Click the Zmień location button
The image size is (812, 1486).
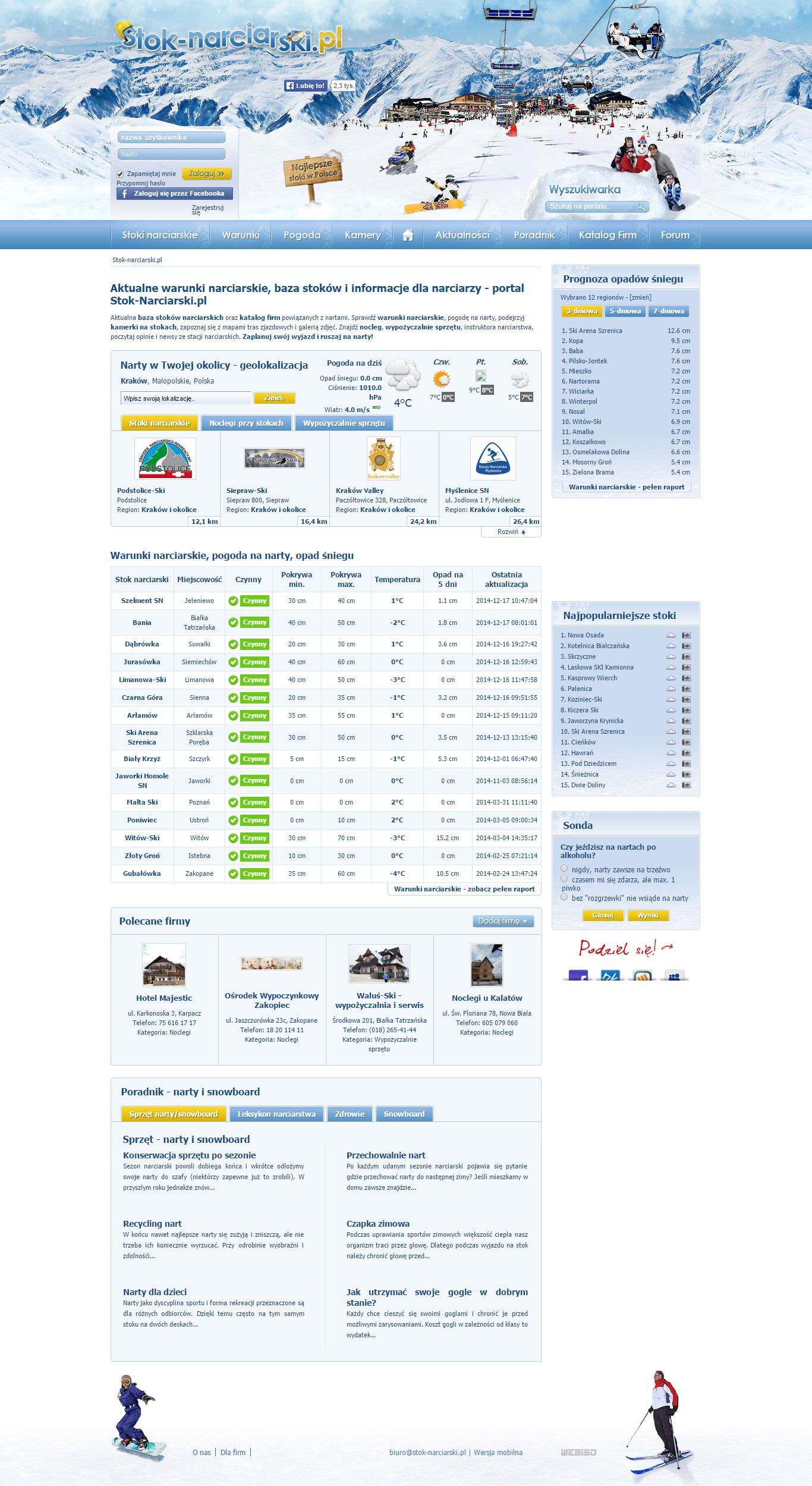pyautogui.click(x=274, y=398)
